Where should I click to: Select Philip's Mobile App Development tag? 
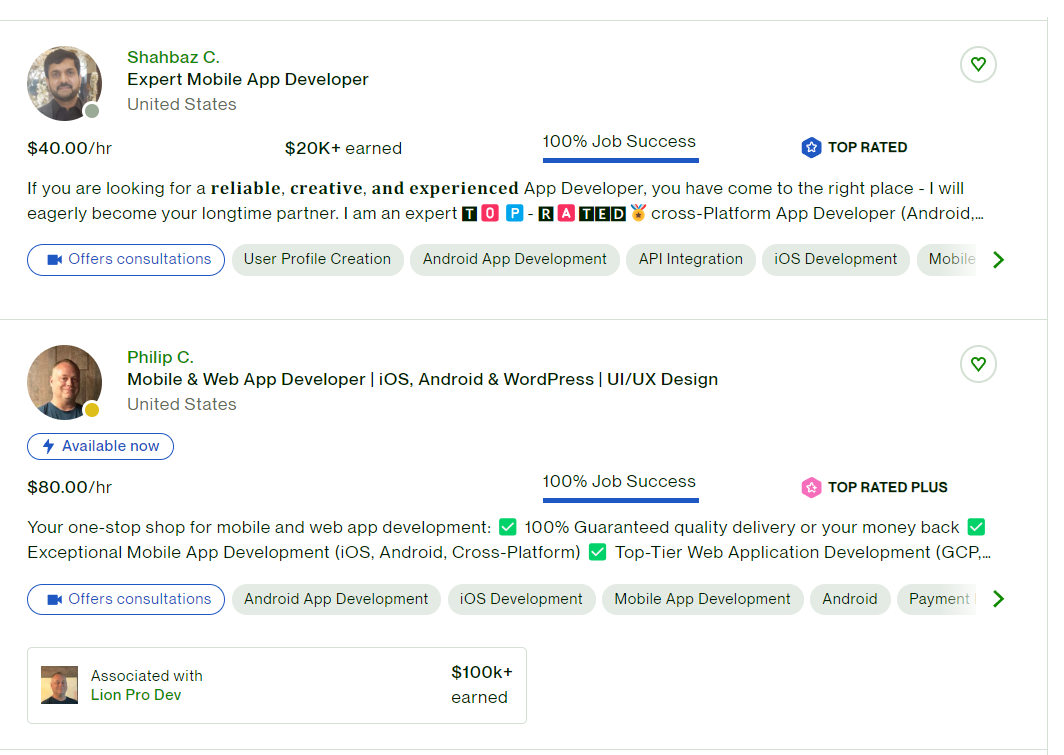pos(702,600)
